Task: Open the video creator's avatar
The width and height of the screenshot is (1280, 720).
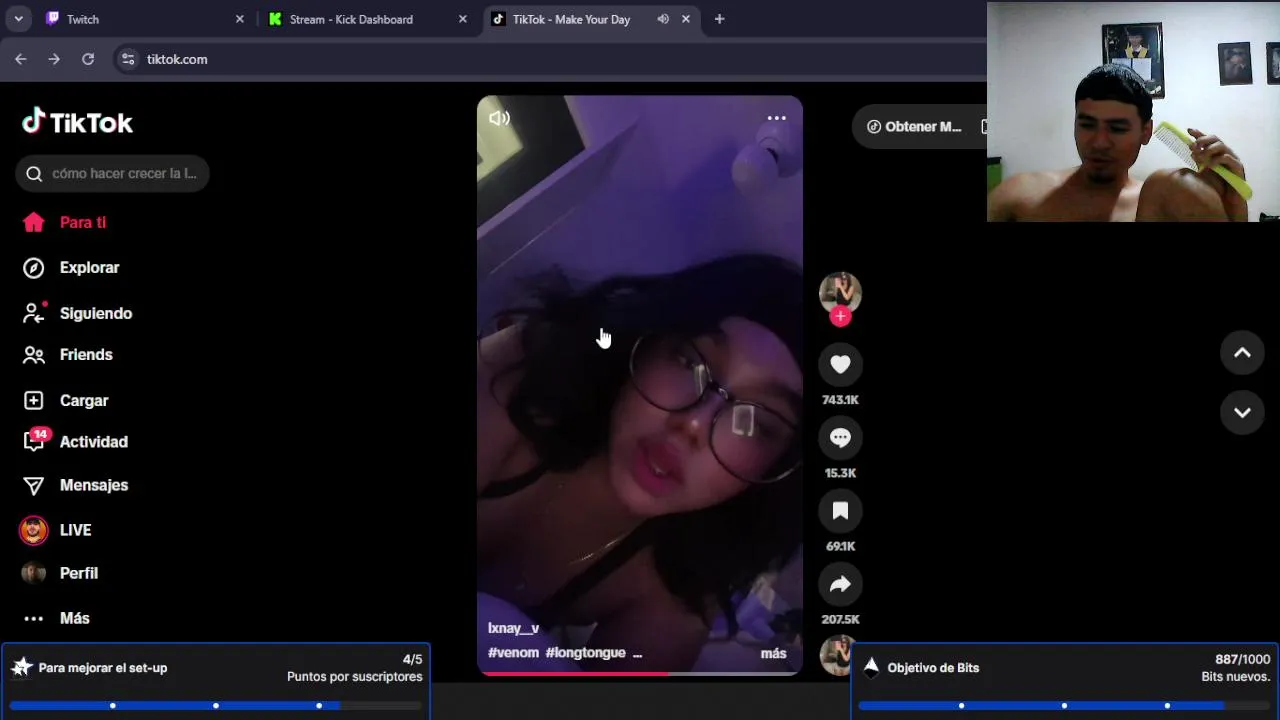Action: [840, 292]
